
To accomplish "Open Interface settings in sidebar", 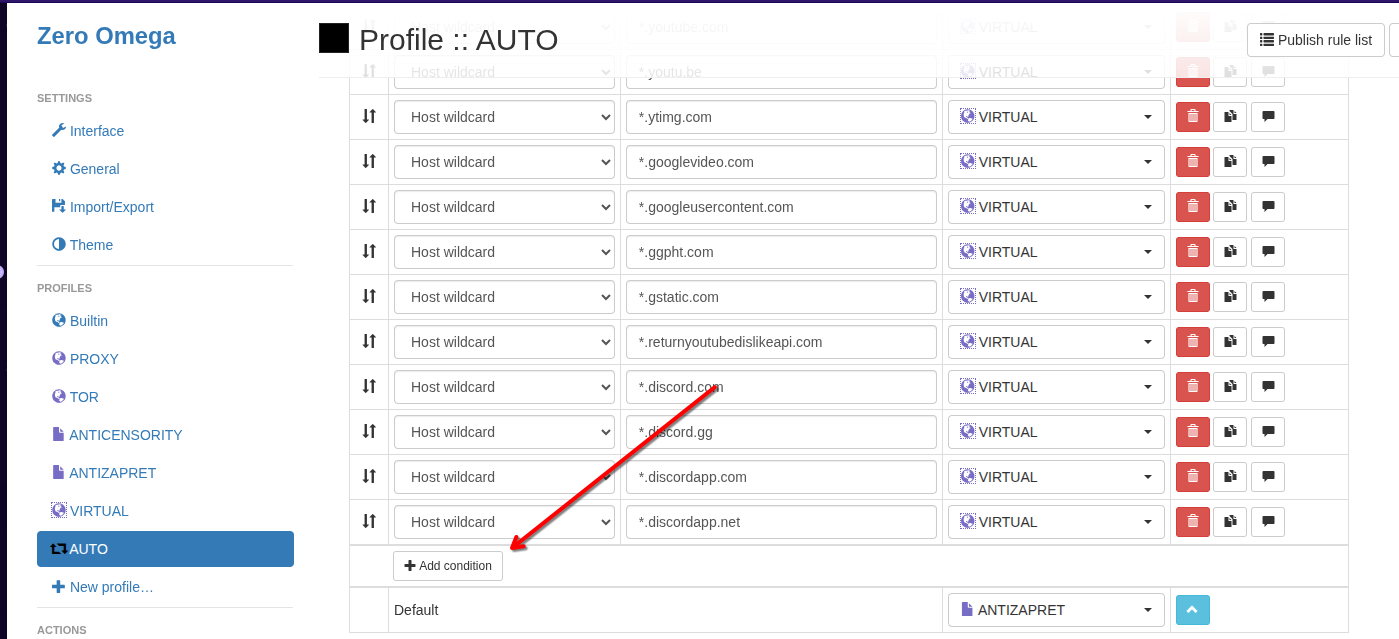I will pos(96,131).
